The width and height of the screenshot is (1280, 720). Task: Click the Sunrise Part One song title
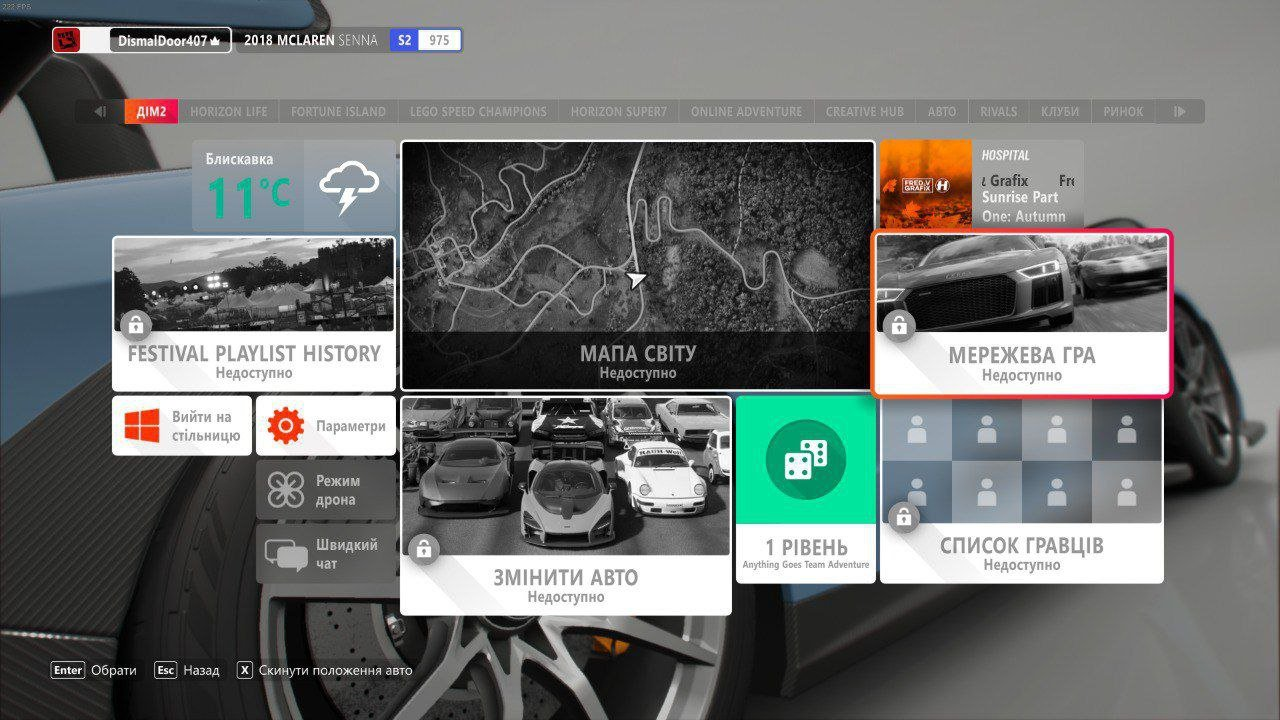(x=1023, y=207)
